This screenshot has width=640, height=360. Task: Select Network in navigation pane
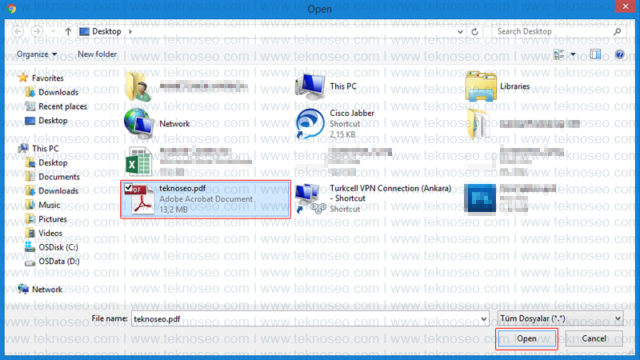click(47, 289)
